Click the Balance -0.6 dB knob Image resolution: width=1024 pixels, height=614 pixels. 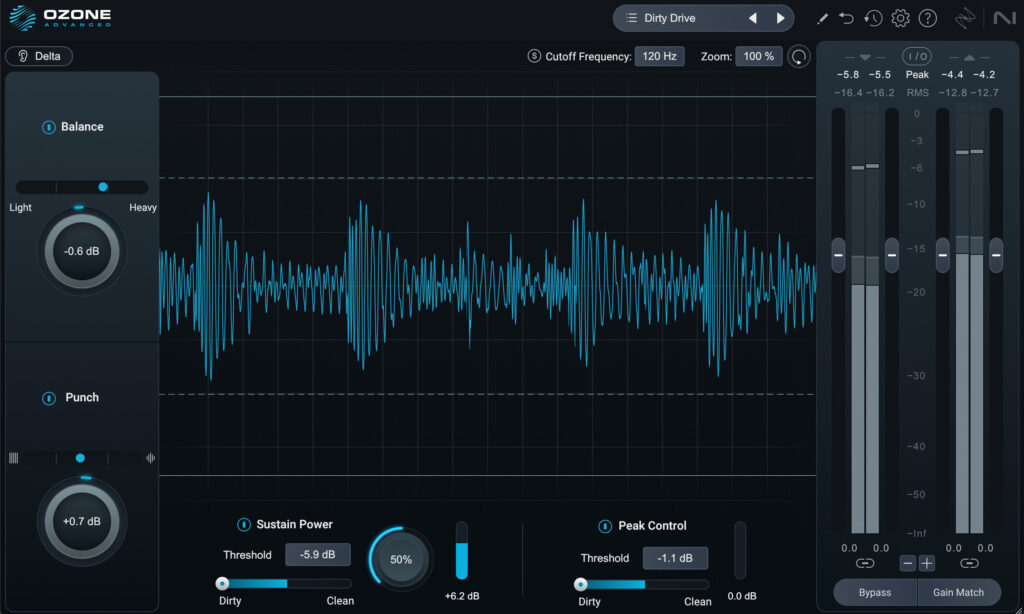[x=82, y=251]
